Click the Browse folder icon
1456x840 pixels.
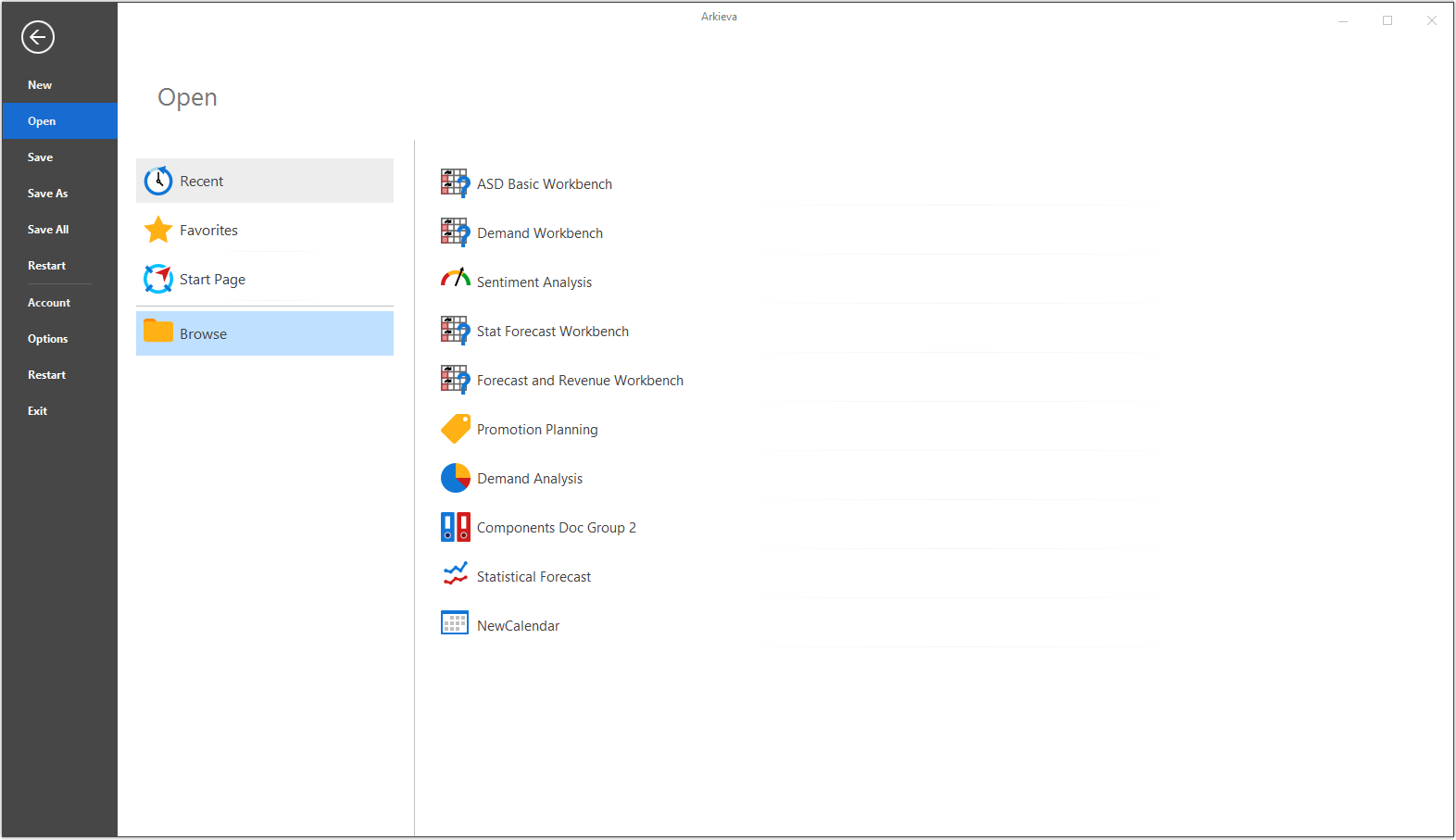158,332
